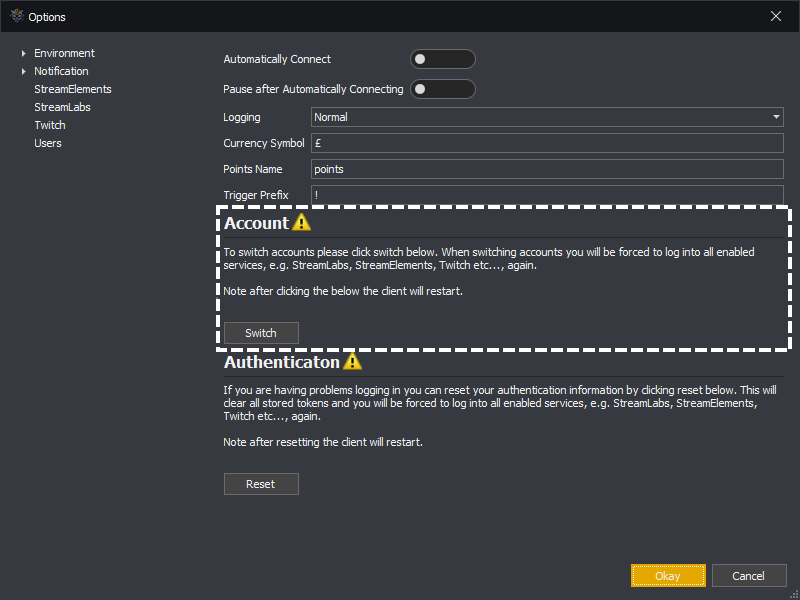The height and width of the screenshot is (600, 800).
Task: Focus the Currency Symbol field
Action: [547, 143]
